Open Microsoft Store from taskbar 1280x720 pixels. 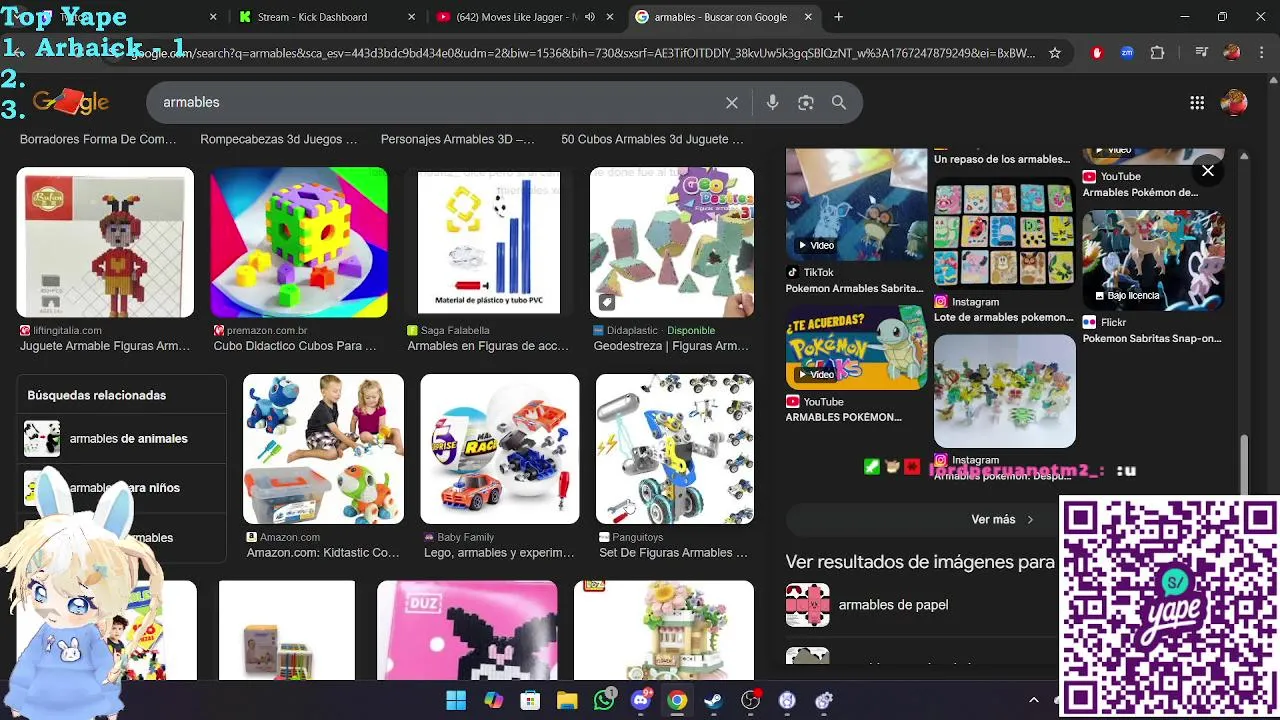click(530, 700)
